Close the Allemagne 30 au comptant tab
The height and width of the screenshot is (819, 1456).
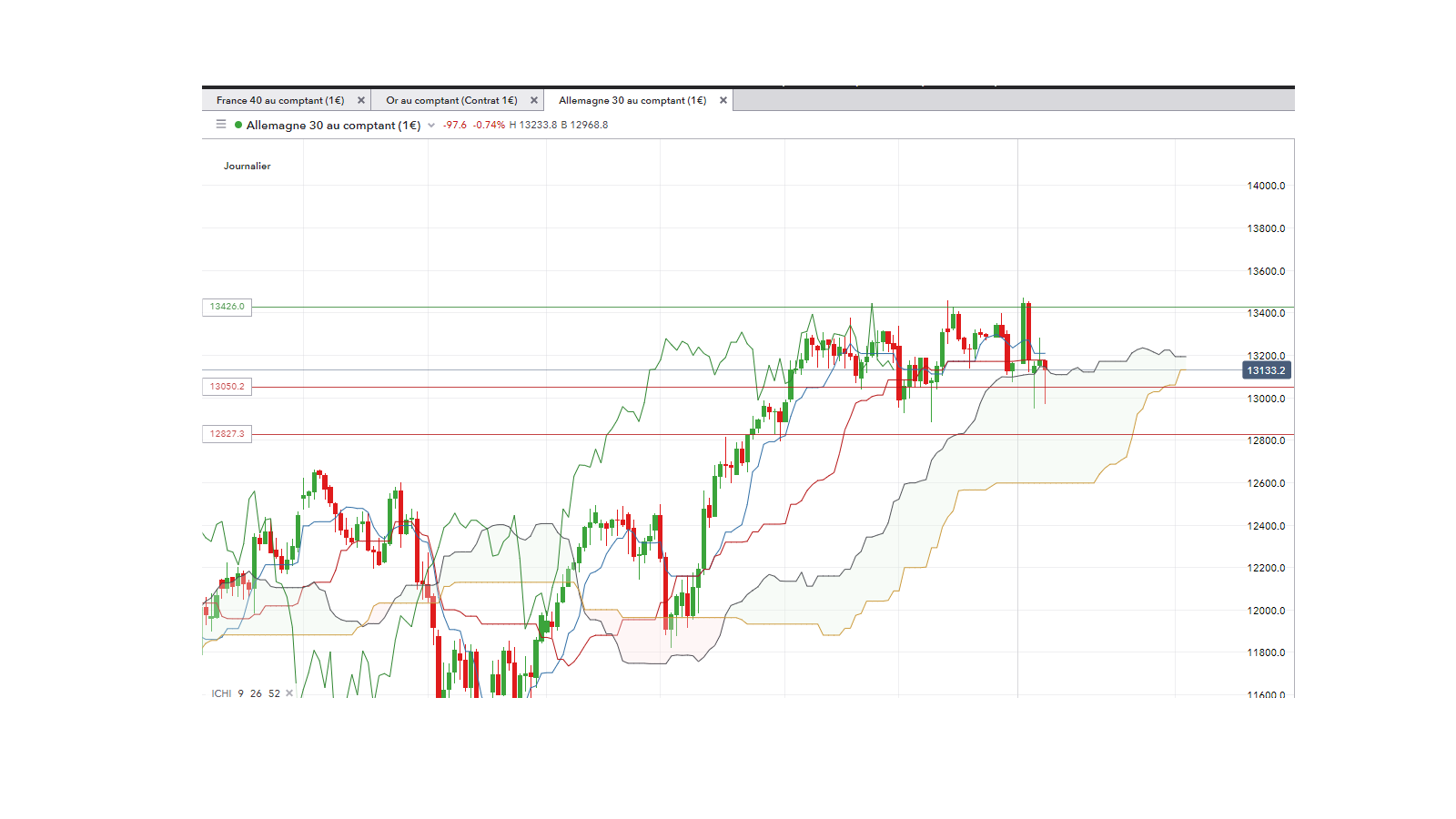(723, 100)
